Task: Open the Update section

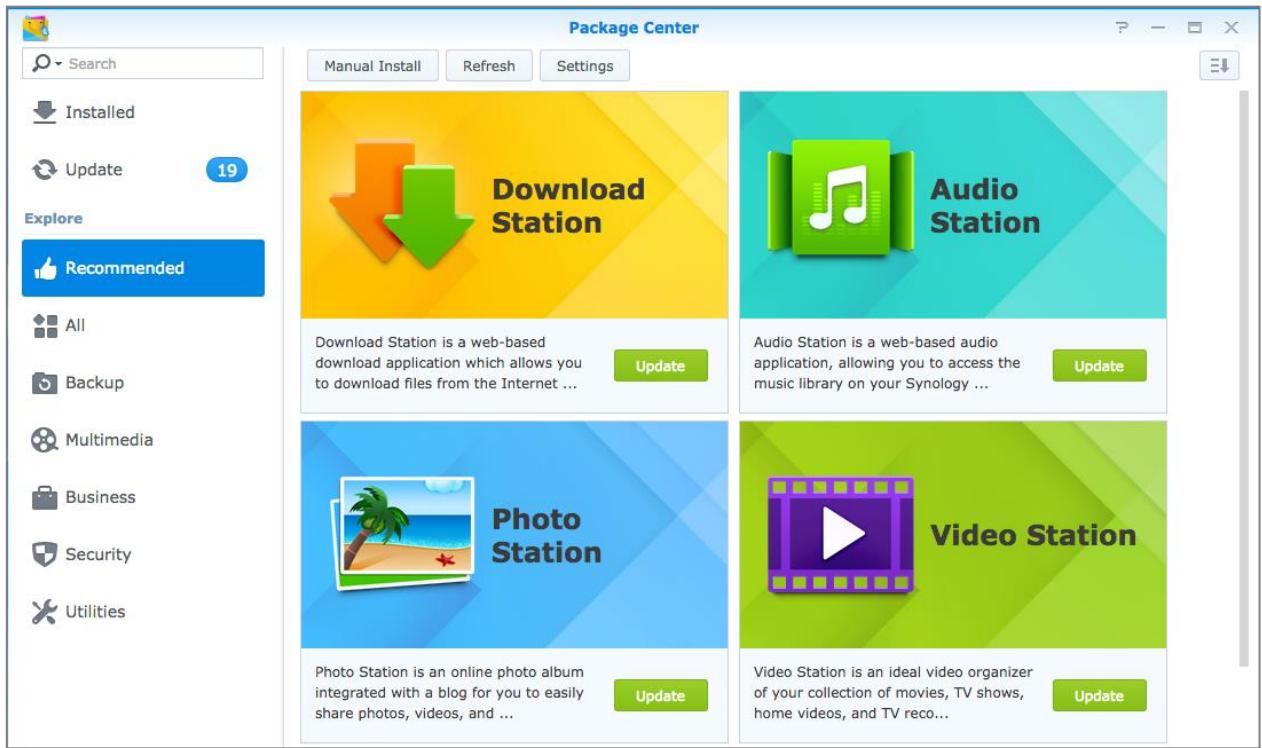Action: 143,170
